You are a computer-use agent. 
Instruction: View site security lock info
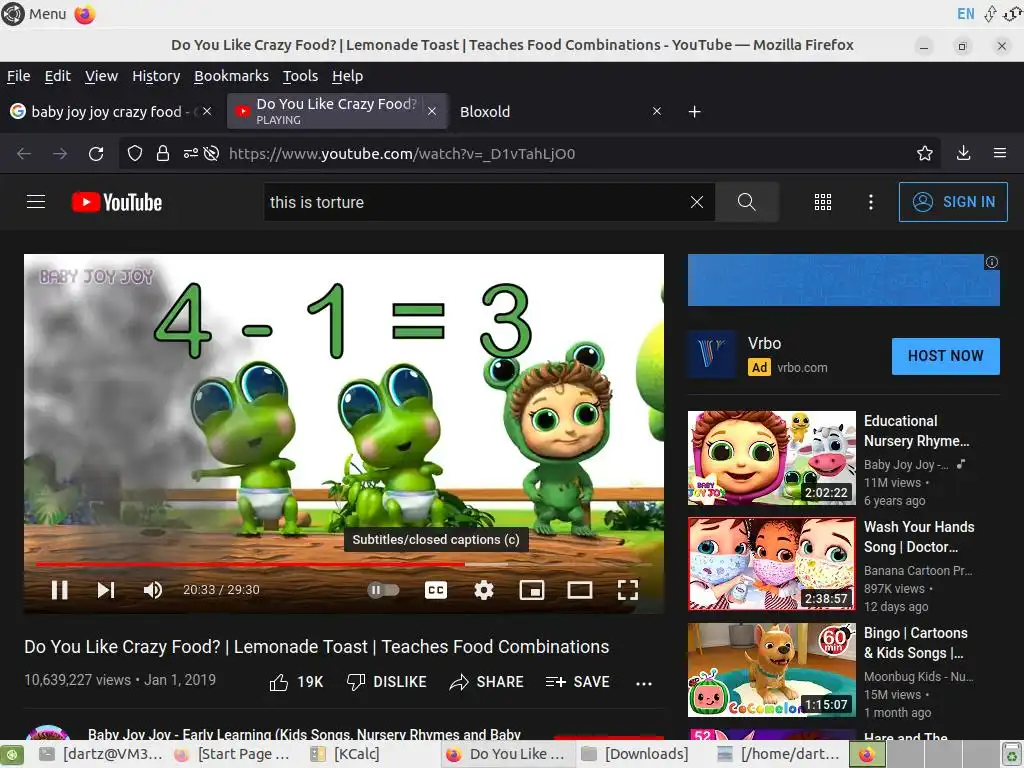[x=163, y=153]
